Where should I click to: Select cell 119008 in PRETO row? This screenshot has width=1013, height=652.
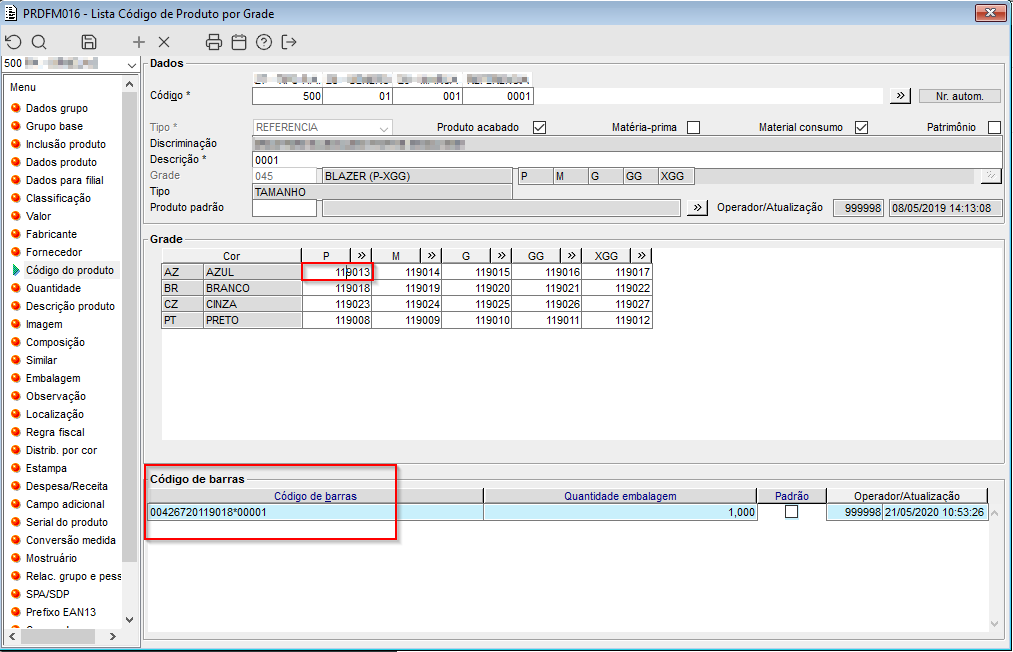point(337,320)
